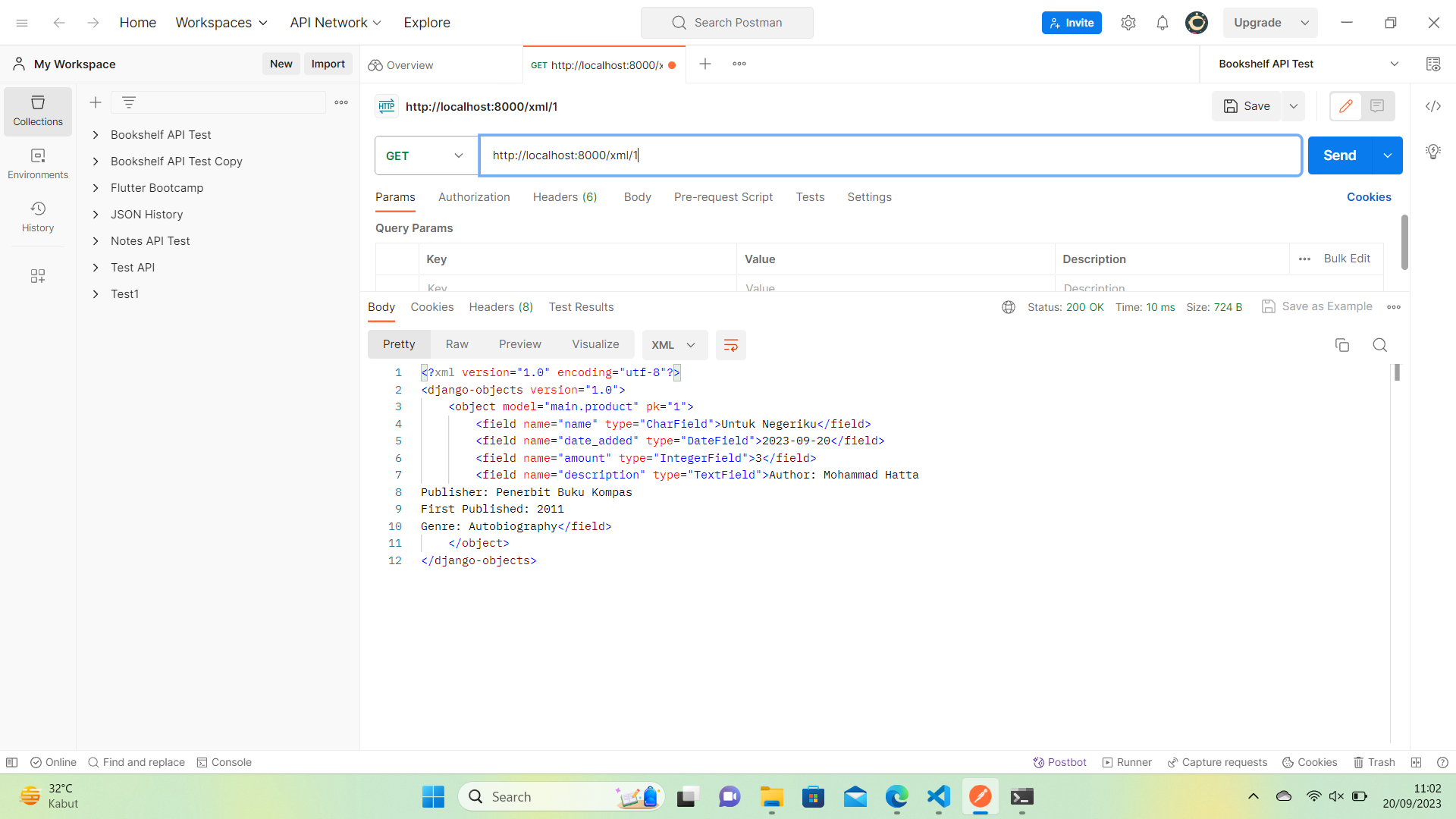The image size is (1456, 819).
Task: Open the XML response format dropdown
Action: coord(673,344)
